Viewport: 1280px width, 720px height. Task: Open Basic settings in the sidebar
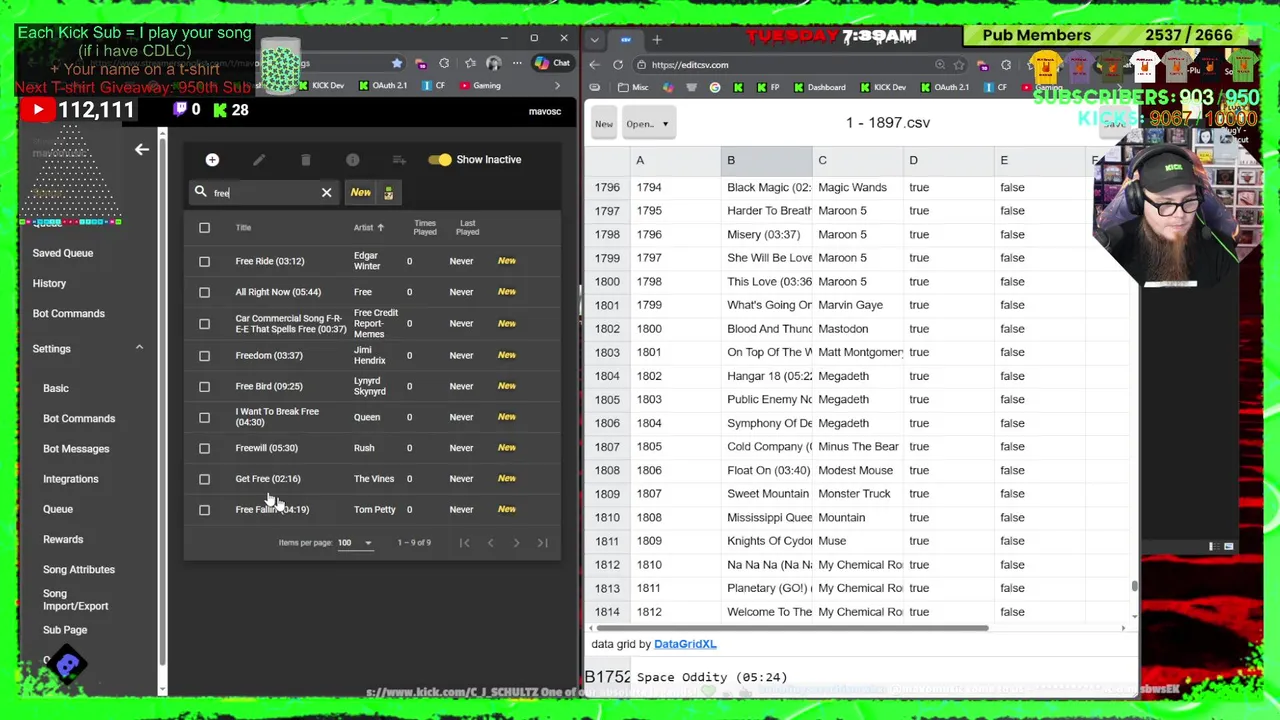(56, 388)
